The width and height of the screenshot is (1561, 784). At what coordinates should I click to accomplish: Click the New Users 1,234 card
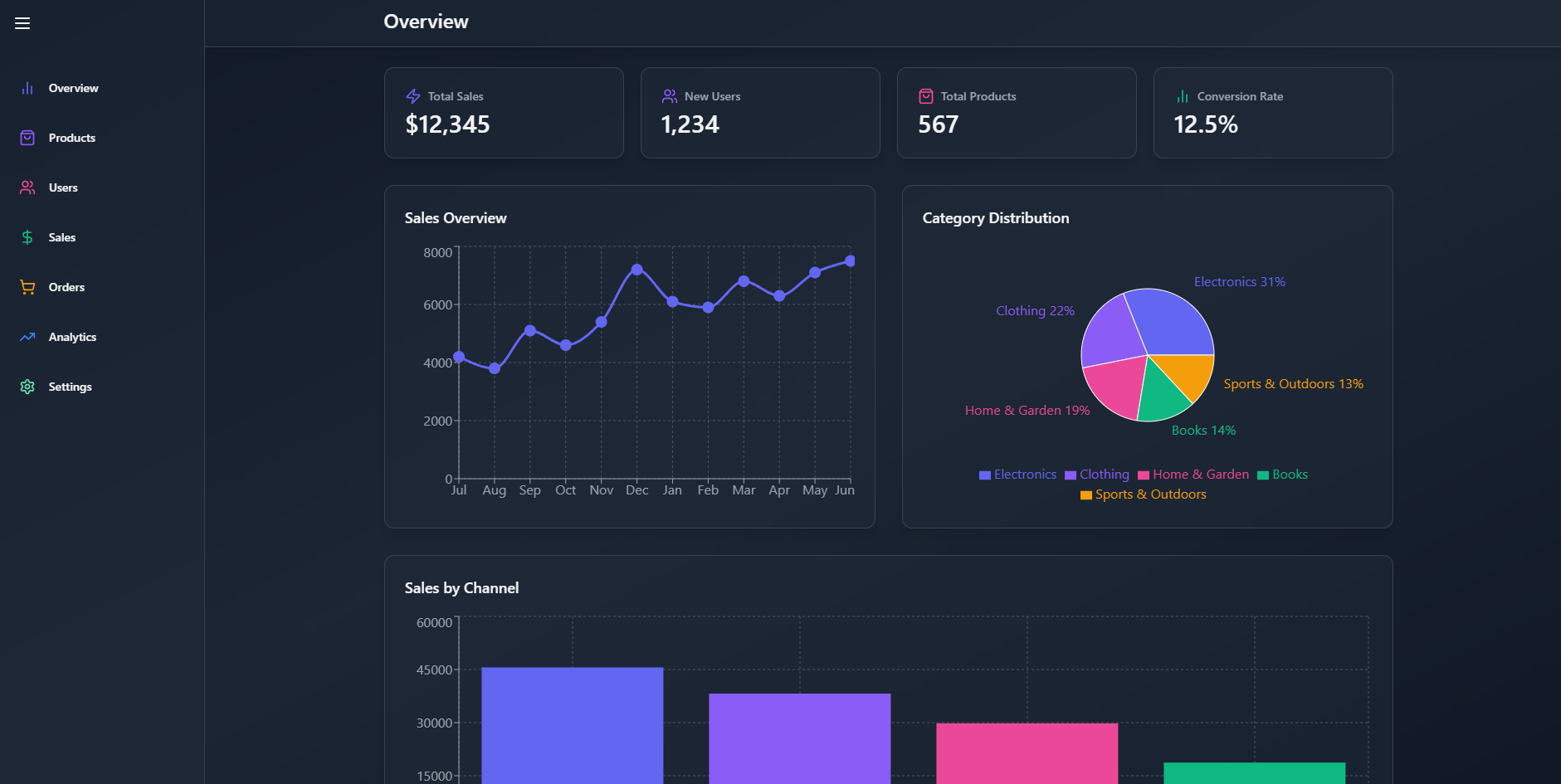(x=760, y=112)
